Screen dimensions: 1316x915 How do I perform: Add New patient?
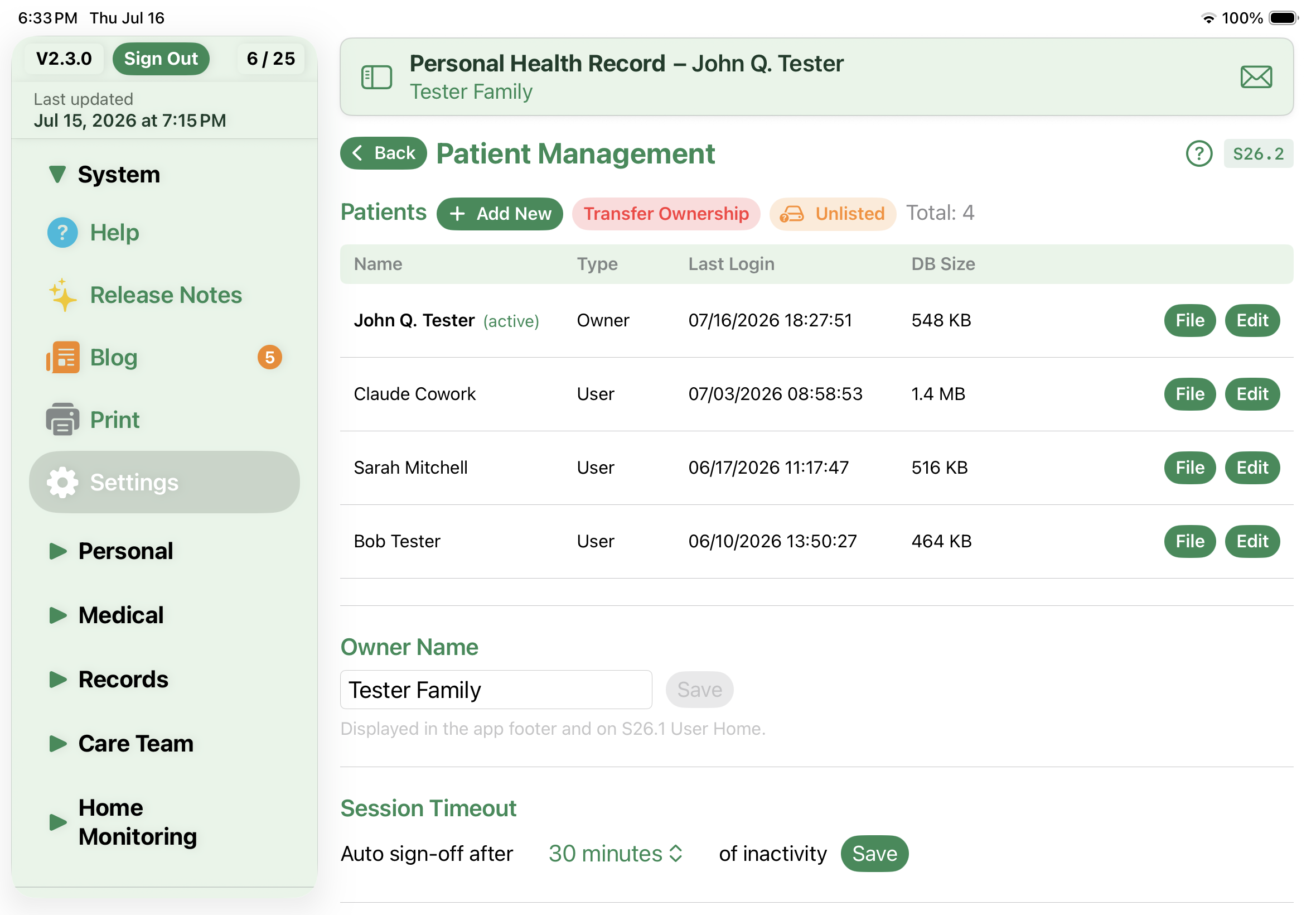[x=500, y=214]
